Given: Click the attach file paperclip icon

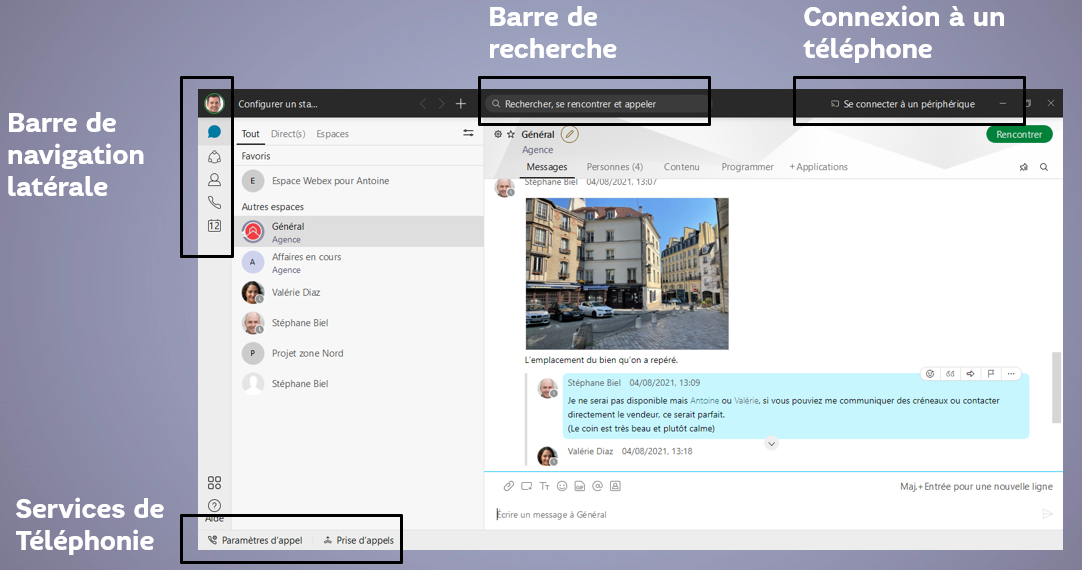Looking at the screenshot, I should click(x=508, y=486).
